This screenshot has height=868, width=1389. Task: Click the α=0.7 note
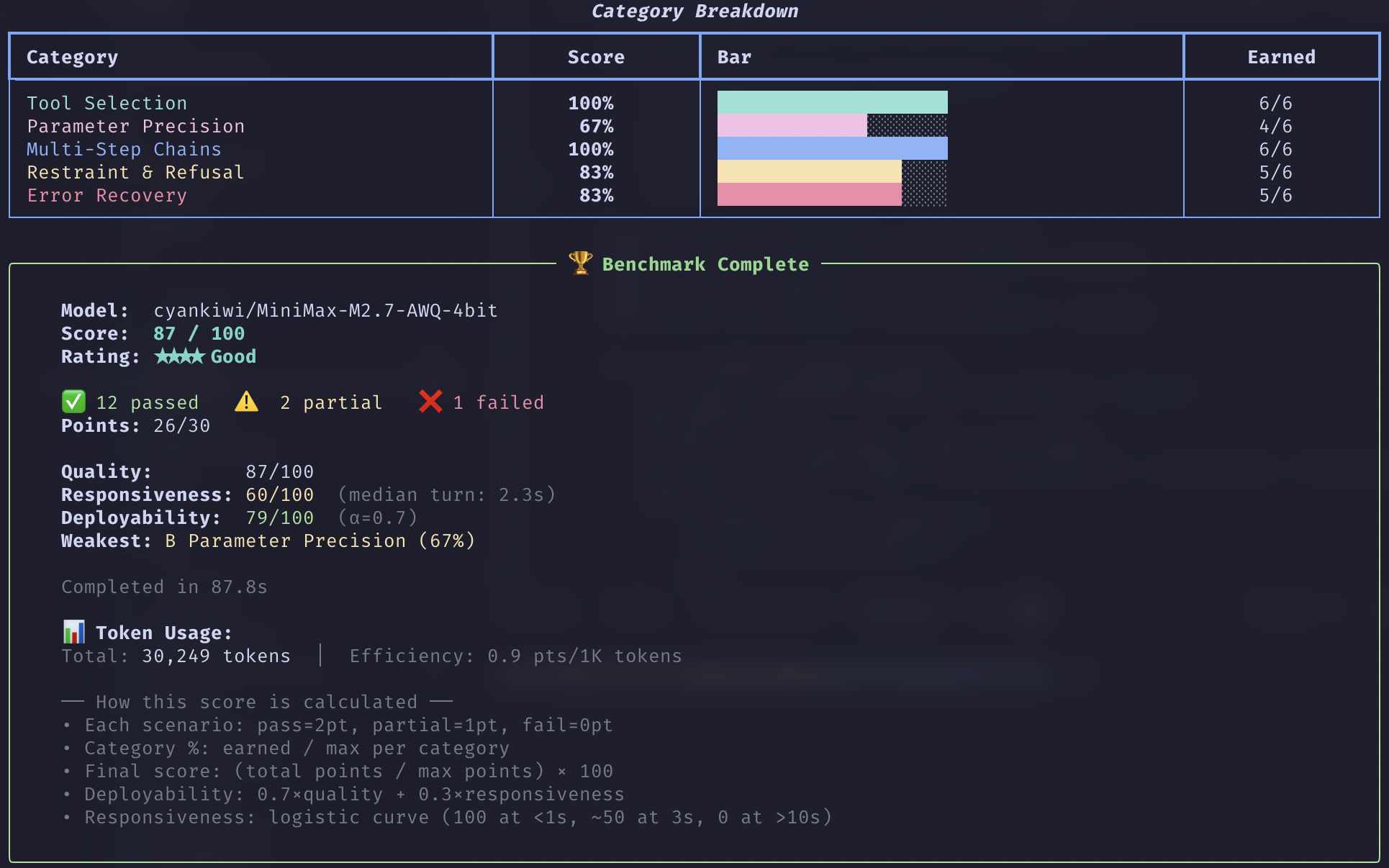(377, 517)
